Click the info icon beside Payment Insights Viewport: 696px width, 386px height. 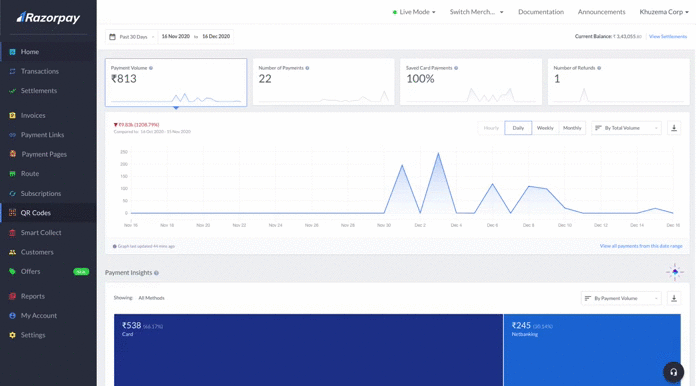tap(156, 273)
